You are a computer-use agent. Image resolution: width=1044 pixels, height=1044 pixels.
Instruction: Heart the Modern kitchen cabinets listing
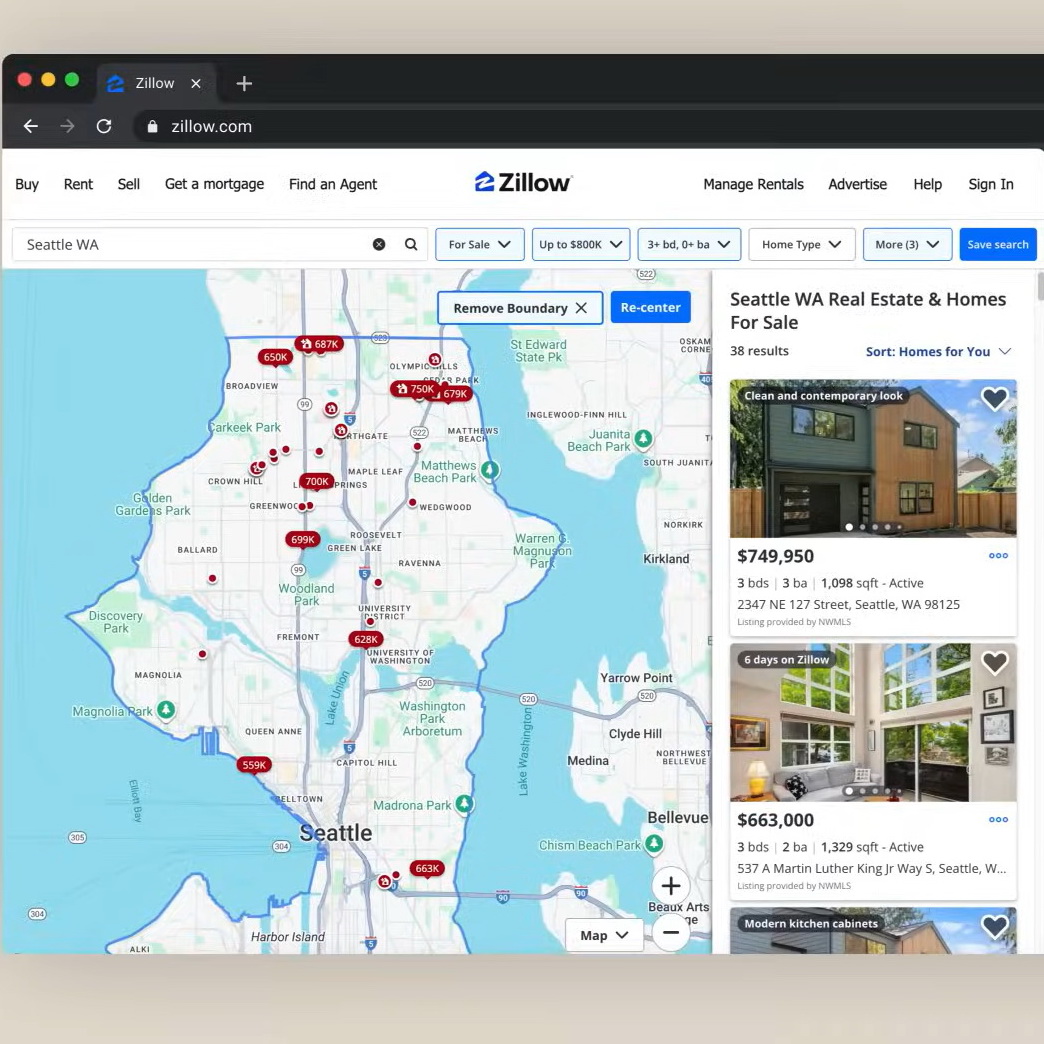click(994, 926)
